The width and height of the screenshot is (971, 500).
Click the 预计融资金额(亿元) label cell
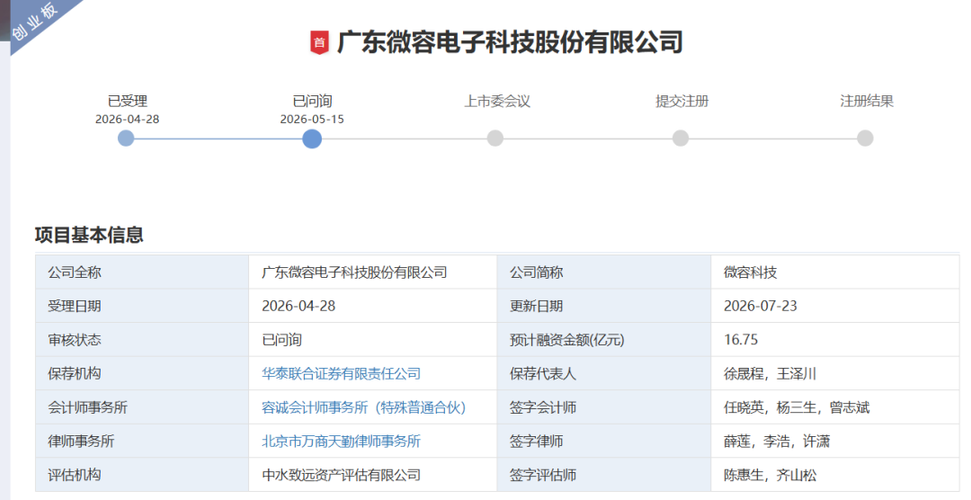click(604, 340)
